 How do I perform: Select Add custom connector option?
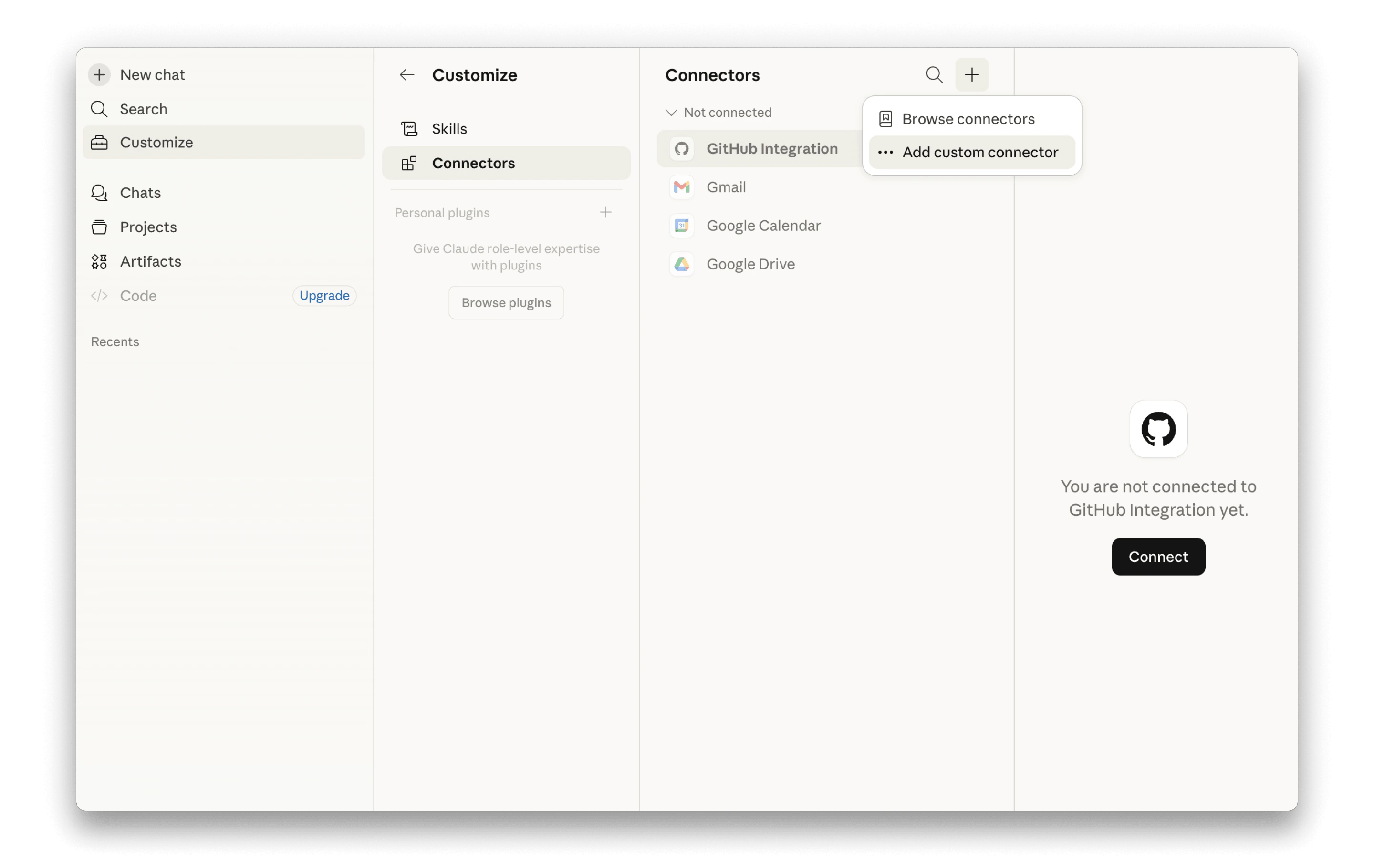(980, 152)
